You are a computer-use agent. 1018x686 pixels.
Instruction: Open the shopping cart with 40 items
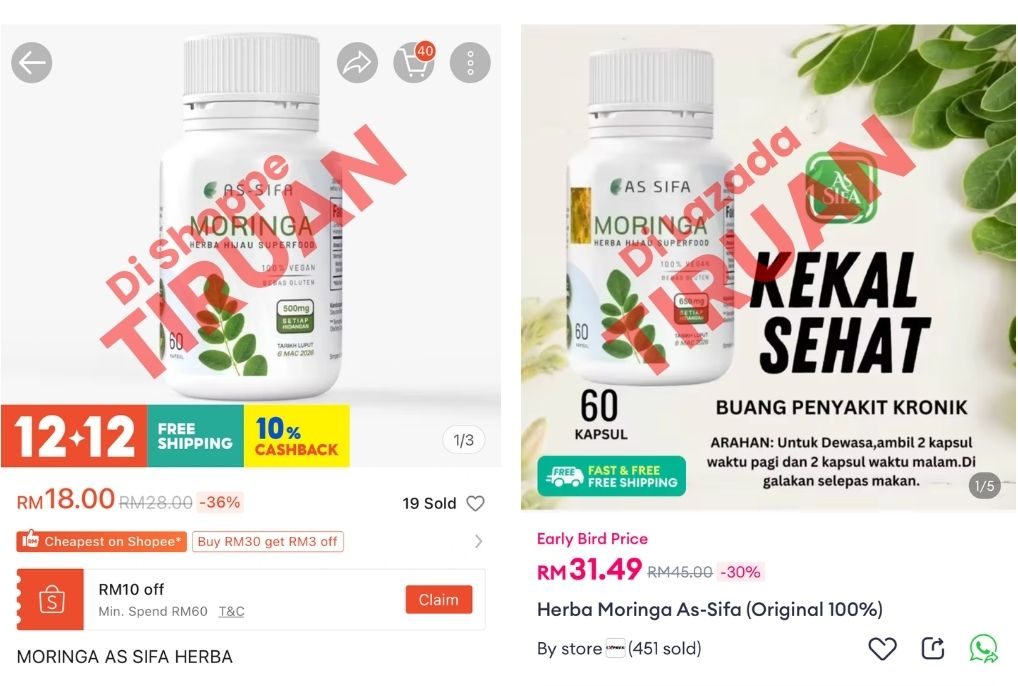414,63
